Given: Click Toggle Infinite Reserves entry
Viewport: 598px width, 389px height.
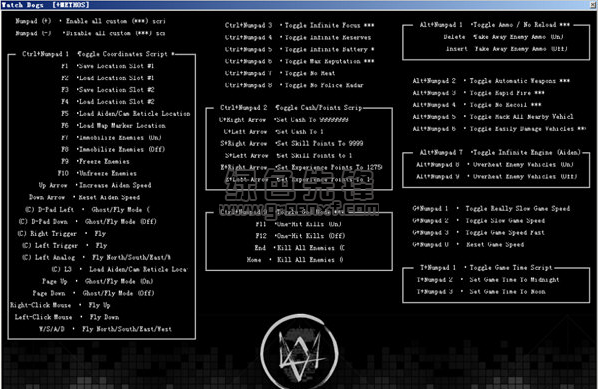Looking at the screenshot, I should (297, 37).
